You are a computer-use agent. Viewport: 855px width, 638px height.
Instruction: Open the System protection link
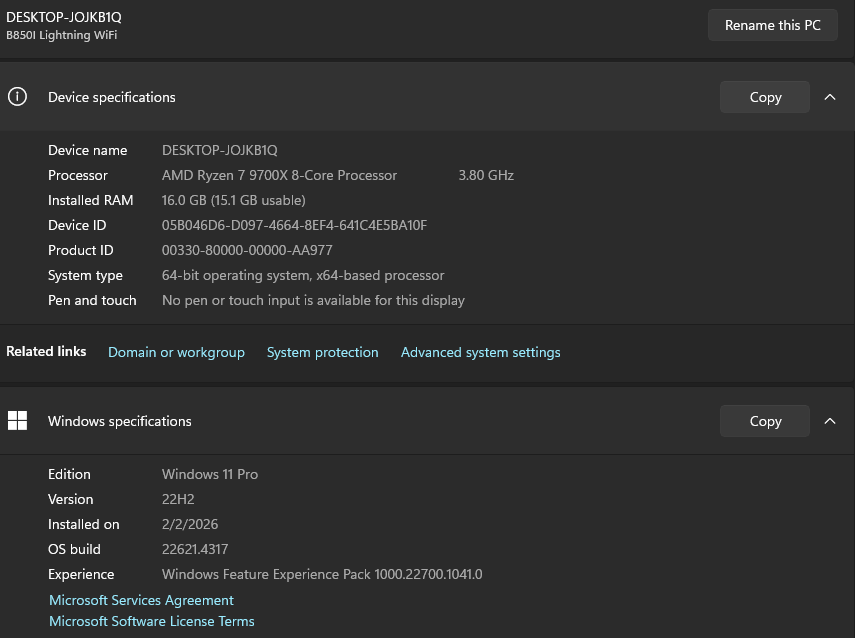point(322,352)
